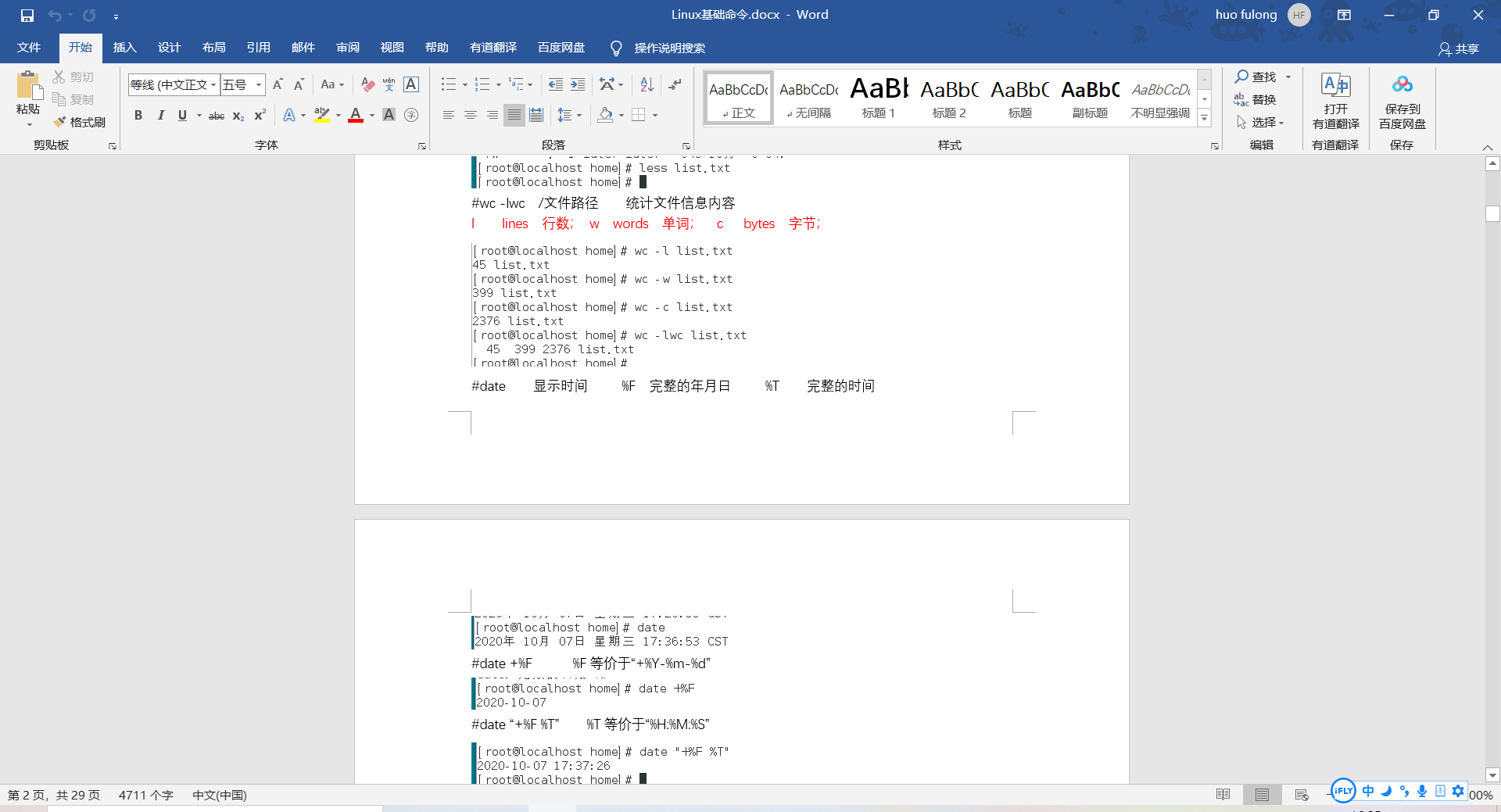Click the Save icon in the title bar
Image resolution: width=1501 pixels, height=812 pixels.
pyautogui.click(x=27, y=15)
